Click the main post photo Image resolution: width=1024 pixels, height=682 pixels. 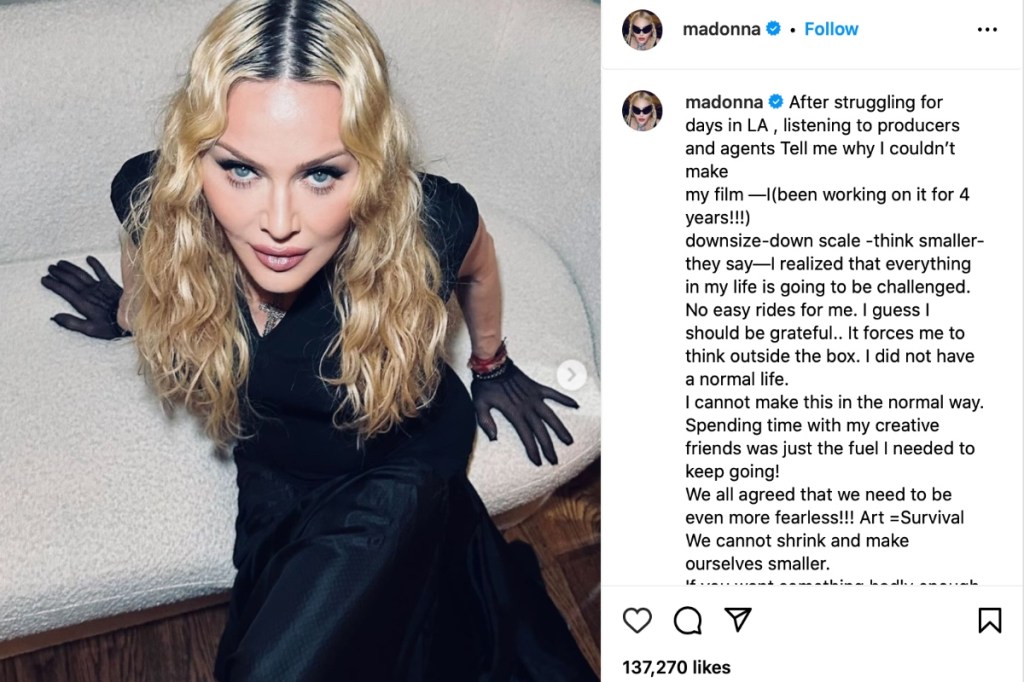(300, 341)
